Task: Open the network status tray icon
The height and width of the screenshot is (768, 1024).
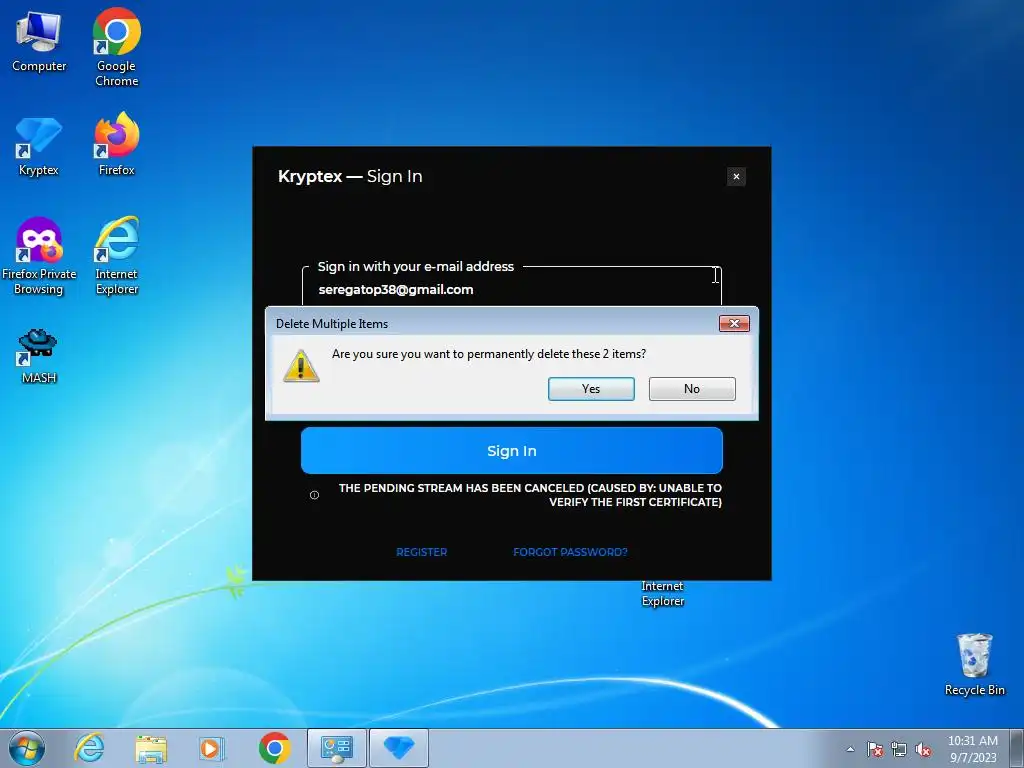Action: 899,749
